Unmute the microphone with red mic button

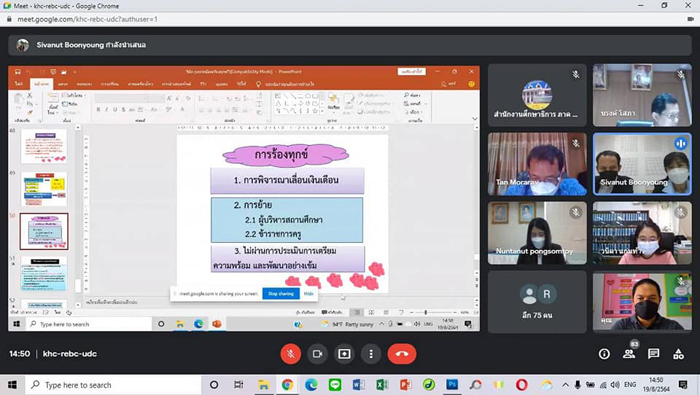[291, 354]
